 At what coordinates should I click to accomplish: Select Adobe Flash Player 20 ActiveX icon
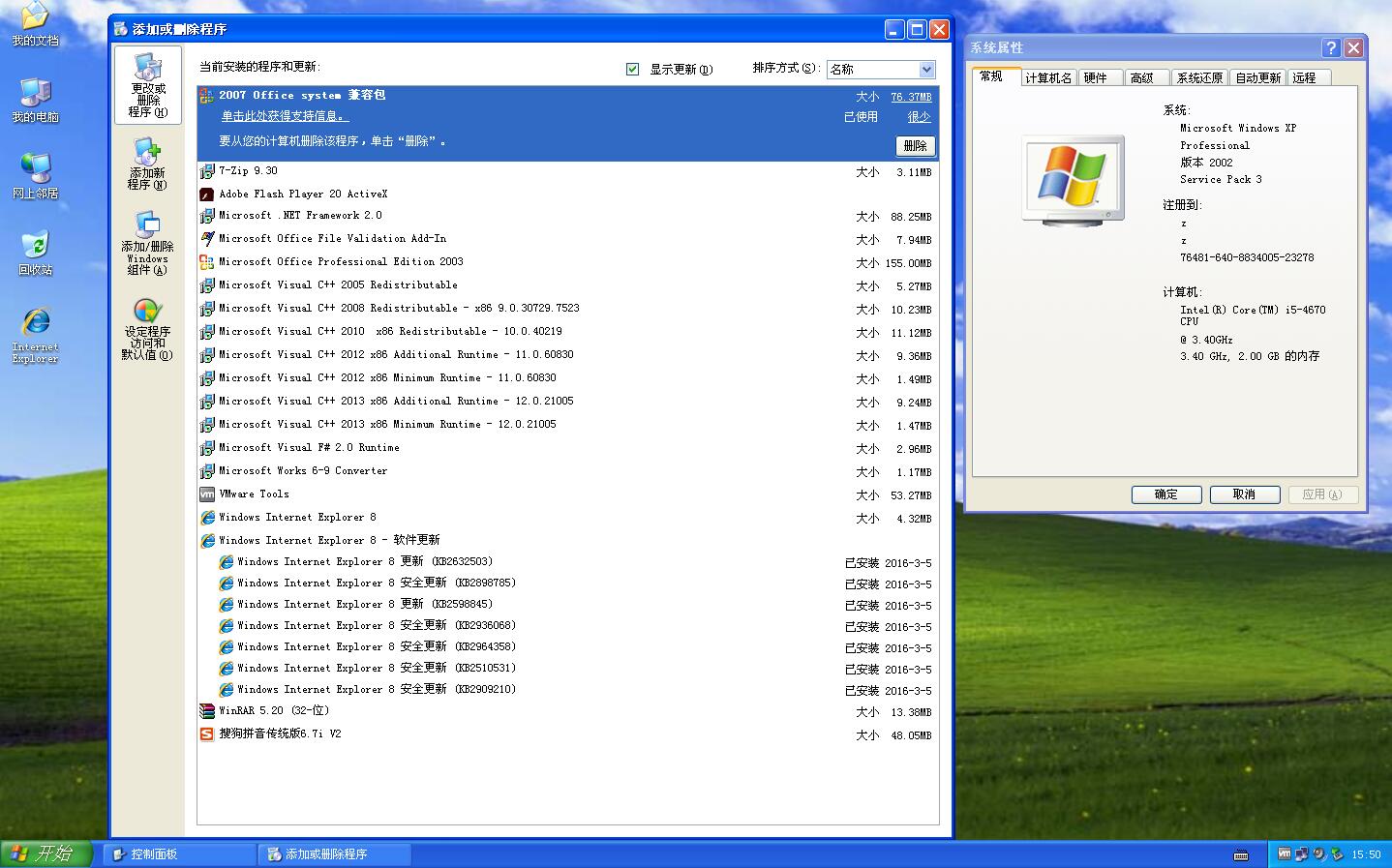(207, 195)
